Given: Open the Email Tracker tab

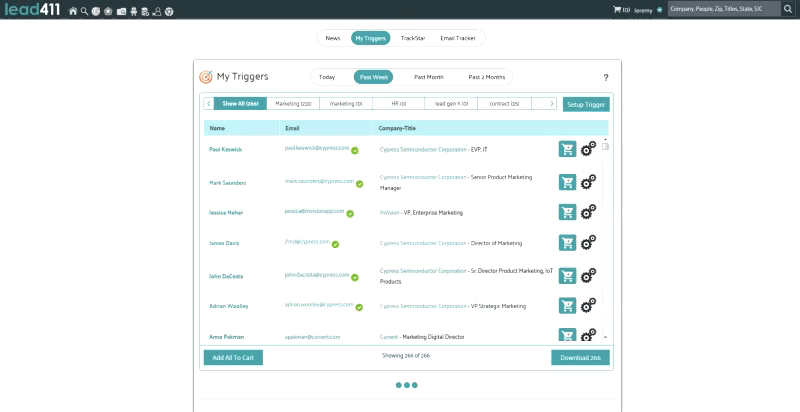Looking at the screenshot, I should tap(458, 38).
